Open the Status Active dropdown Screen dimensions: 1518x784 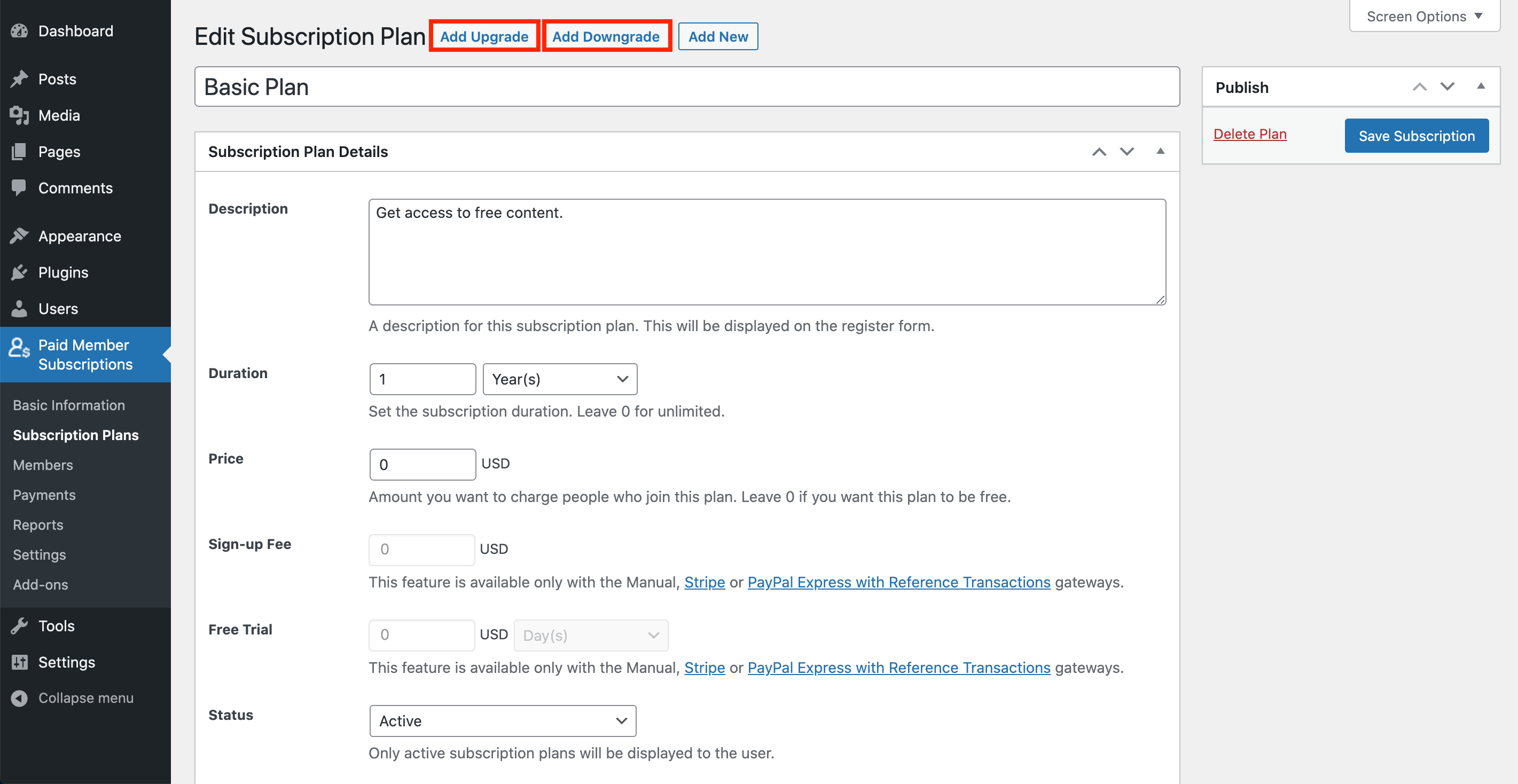tap(502, 721)
